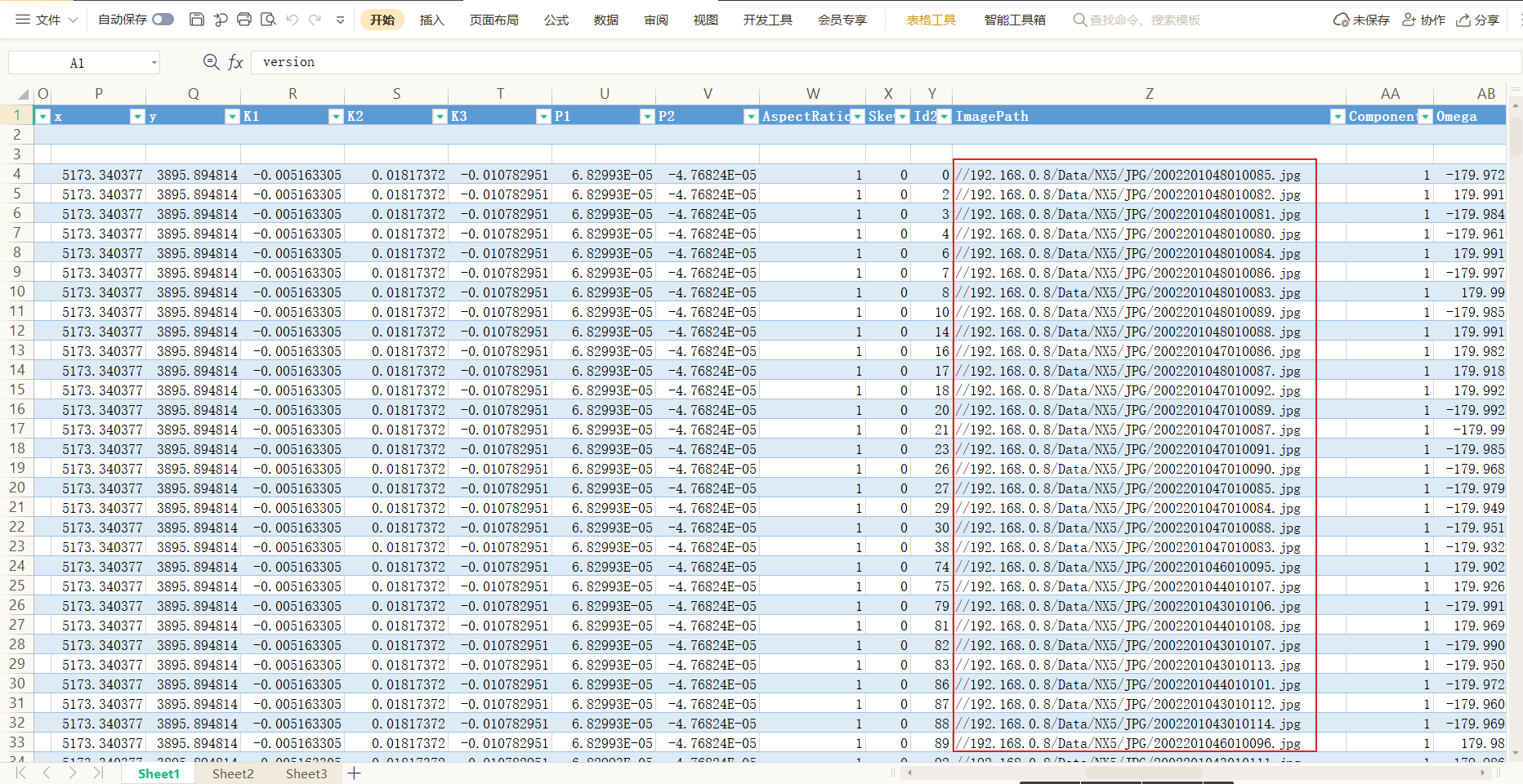Viewport: 1523px width, 784px height.
Task: Open the filter dropdown for K1
Action: point(336,117)
